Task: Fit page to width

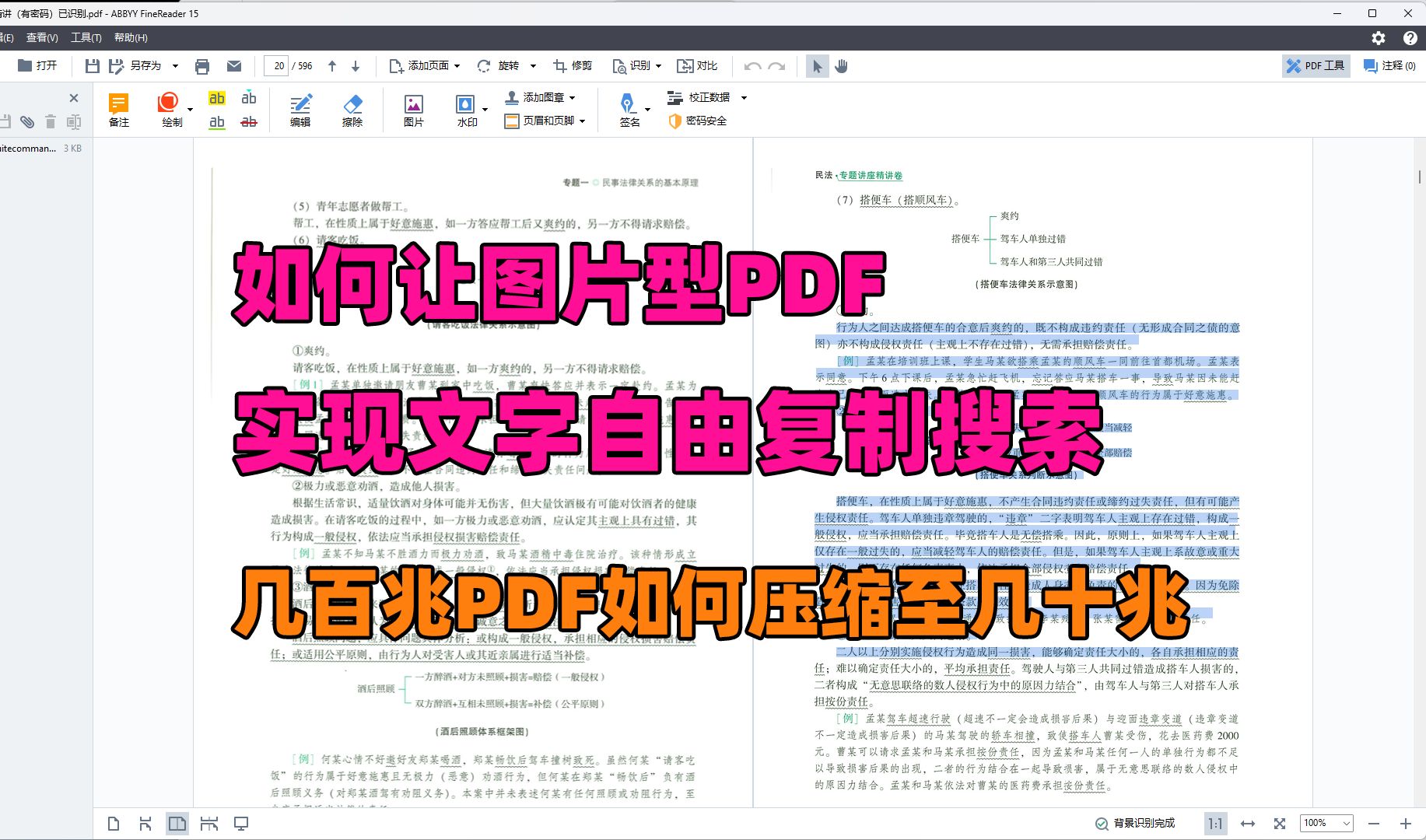Action: pyautogui.click(x=1248, y=824)
